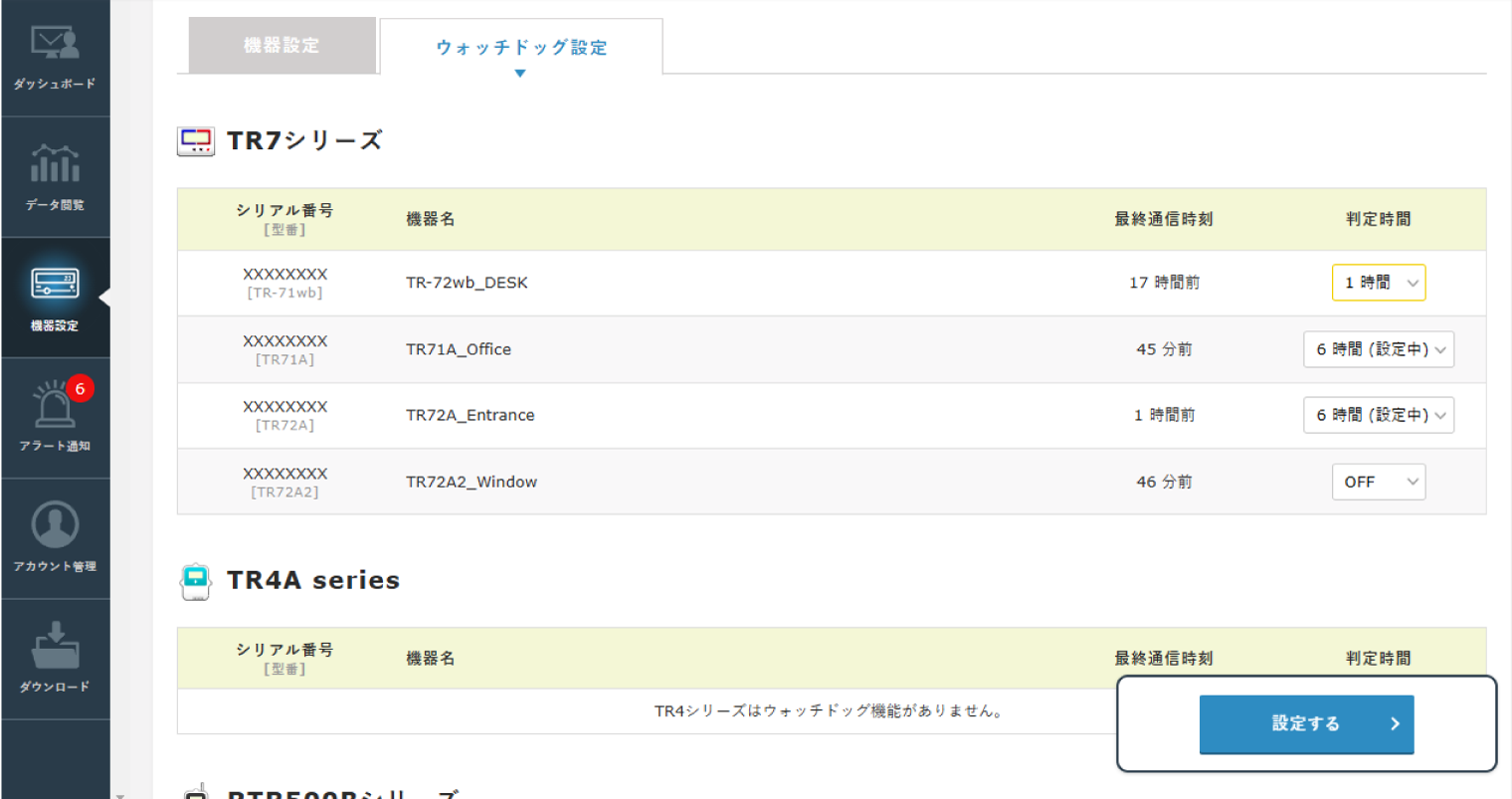Image resolution: width=1512 pixels, height=799 pixels.
Task: Switch to the 機器設定 tab
Action: (282, 46)
